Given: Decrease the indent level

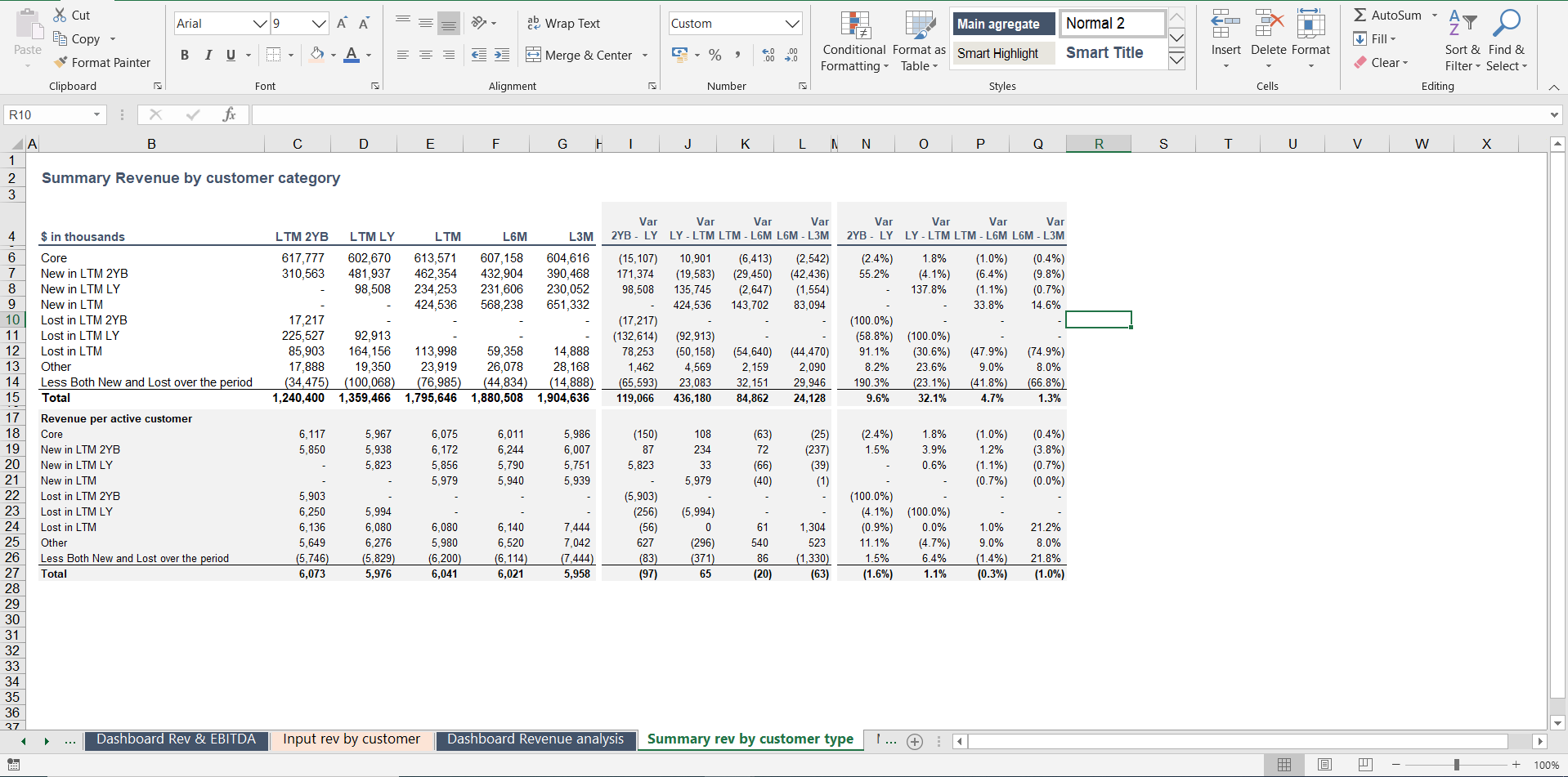Looking at the screenshot, I should pyautogui.click(x=479, y=55).
